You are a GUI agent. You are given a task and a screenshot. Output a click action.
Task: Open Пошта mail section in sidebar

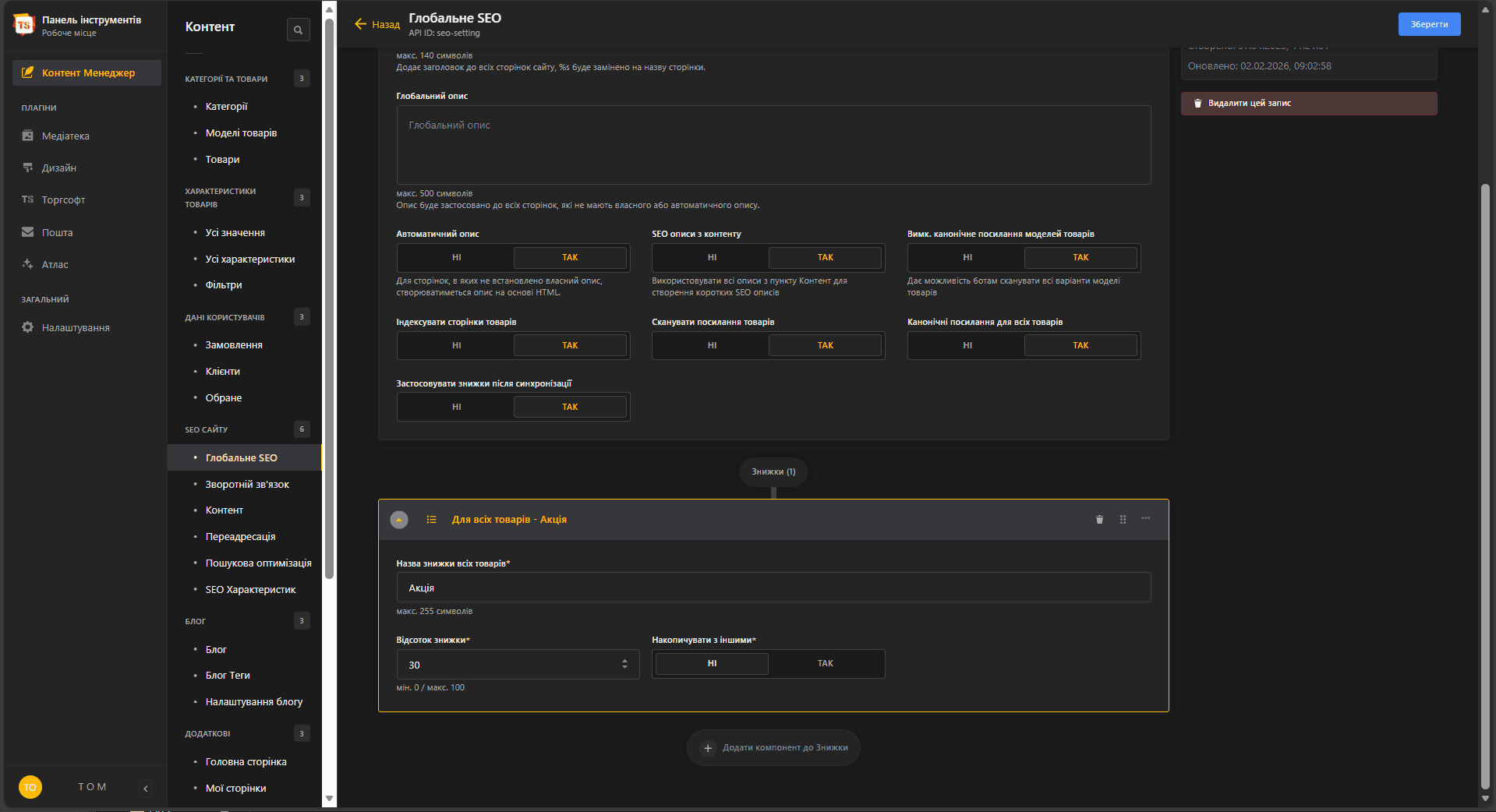[x=57, y=233]
